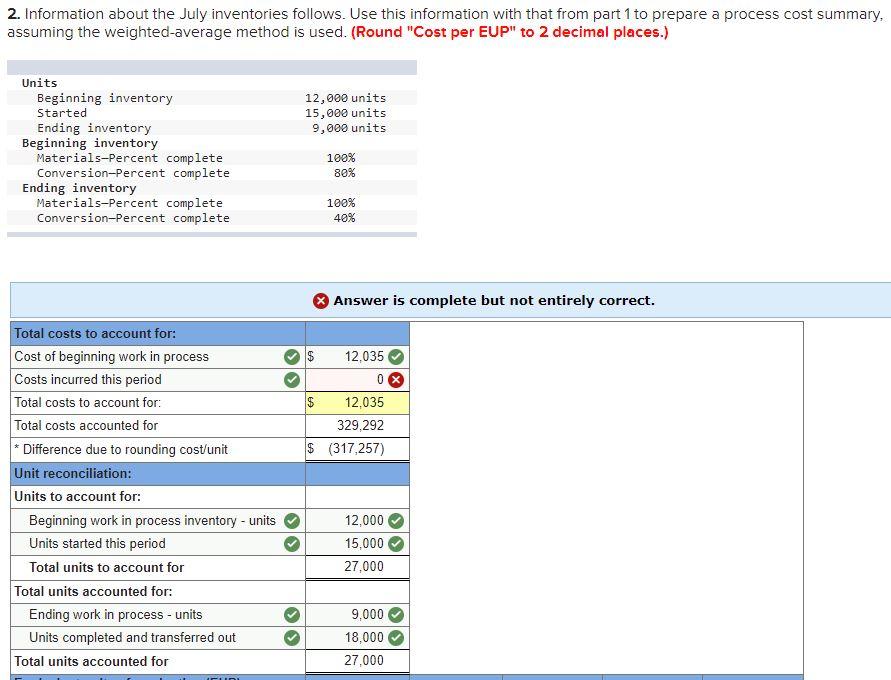Image resolution: width=891 pixels, height=680 pixels.
Task: Click the yellow Total costs to account for 12,035 cell
Action: point(357,403)
